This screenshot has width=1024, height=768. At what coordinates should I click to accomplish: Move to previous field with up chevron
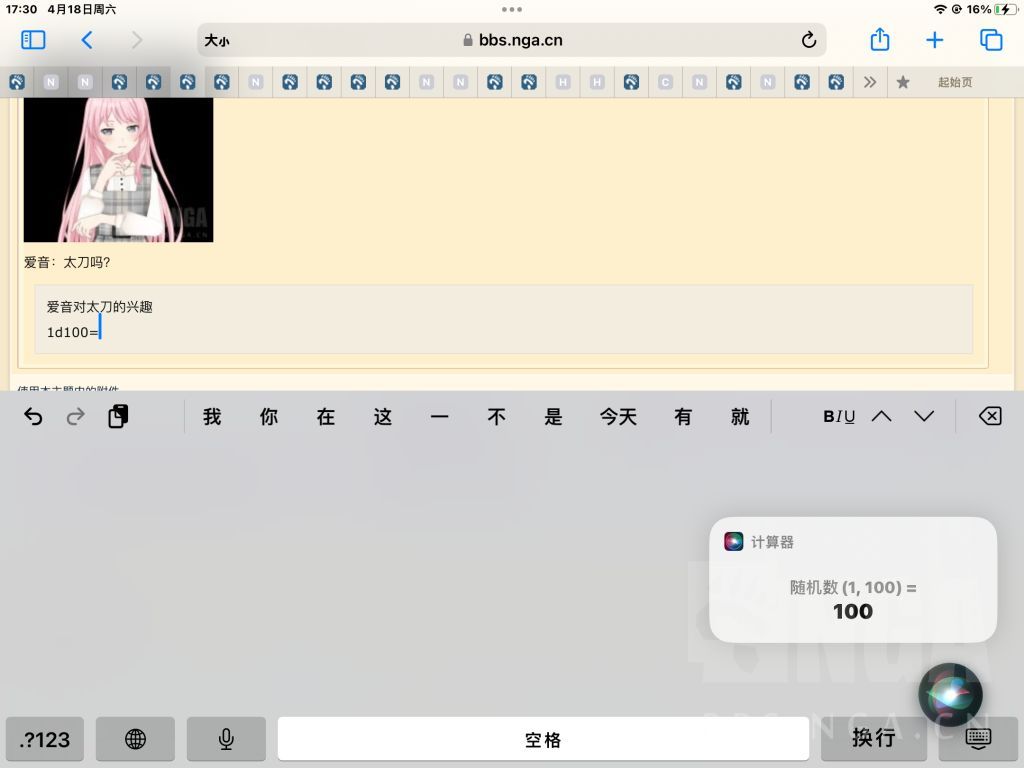click(882, 416)
